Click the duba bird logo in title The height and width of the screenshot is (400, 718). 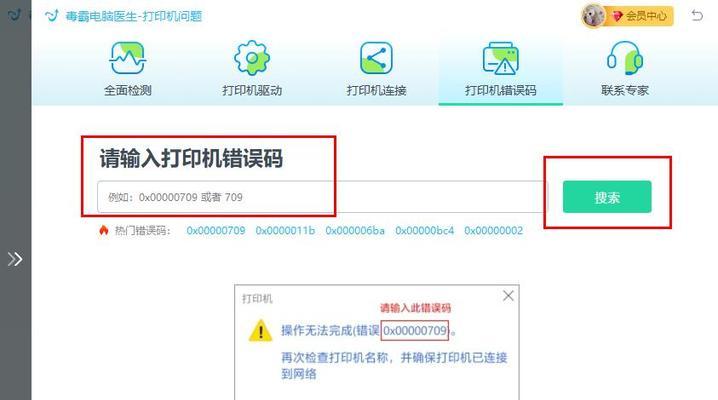(x=52, y=16)
